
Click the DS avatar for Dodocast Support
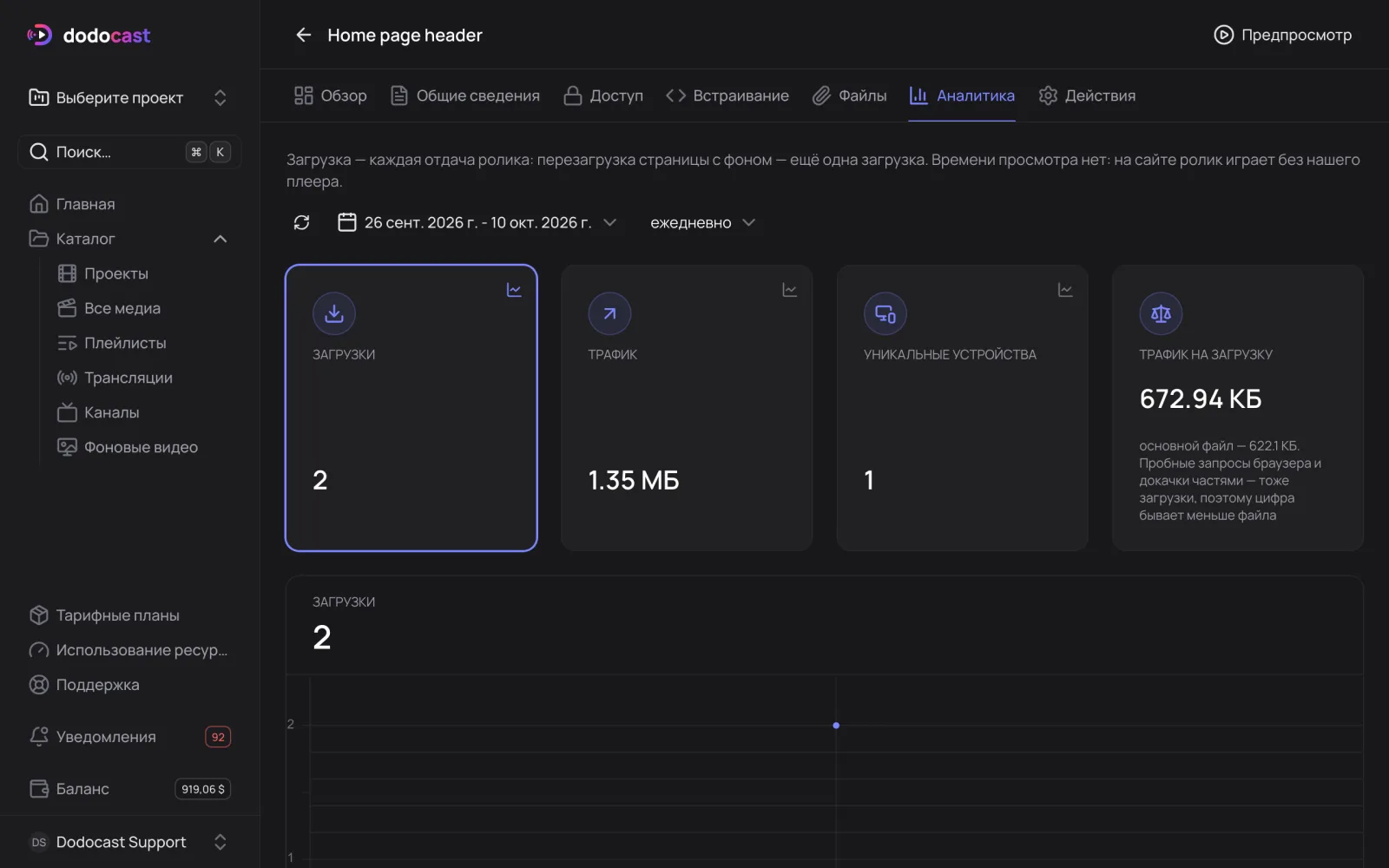(39, 842)
